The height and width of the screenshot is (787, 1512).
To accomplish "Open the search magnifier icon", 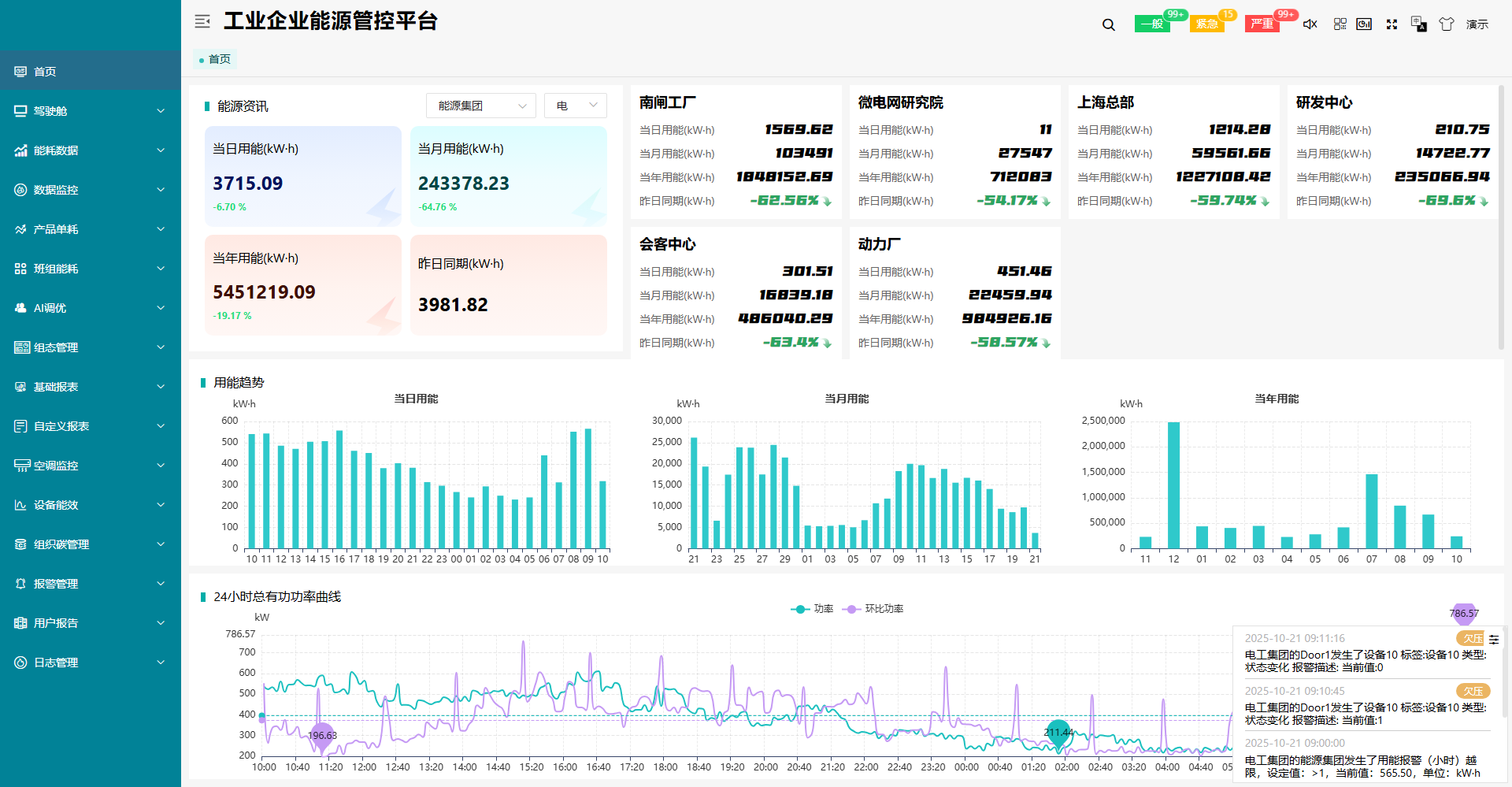I will pyautogui.click(x=1109, y=24).
